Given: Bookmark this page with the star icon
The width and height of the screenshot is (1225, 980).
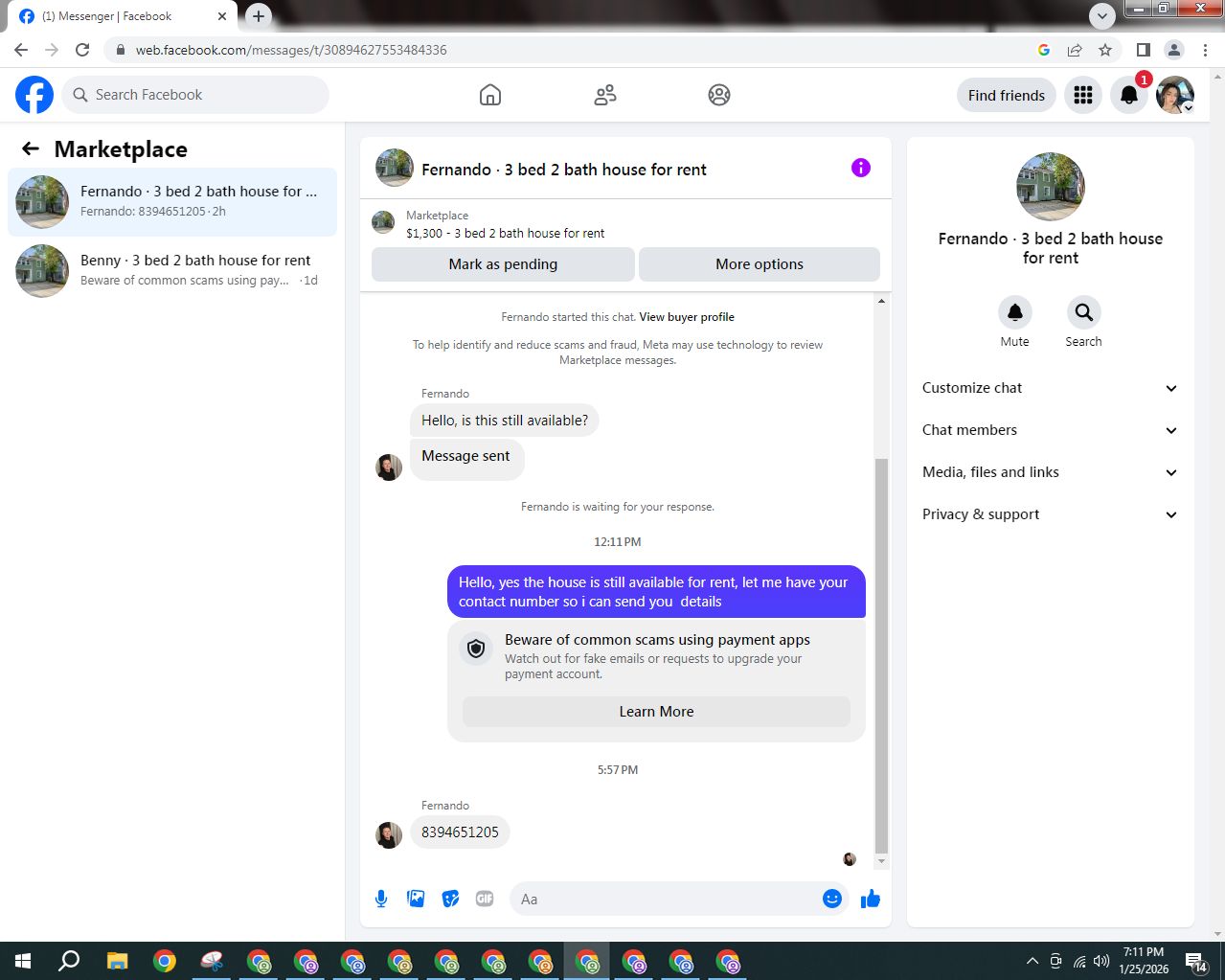Looking at the screenshot, I should pyautogui.click(x=1105, y=50).
